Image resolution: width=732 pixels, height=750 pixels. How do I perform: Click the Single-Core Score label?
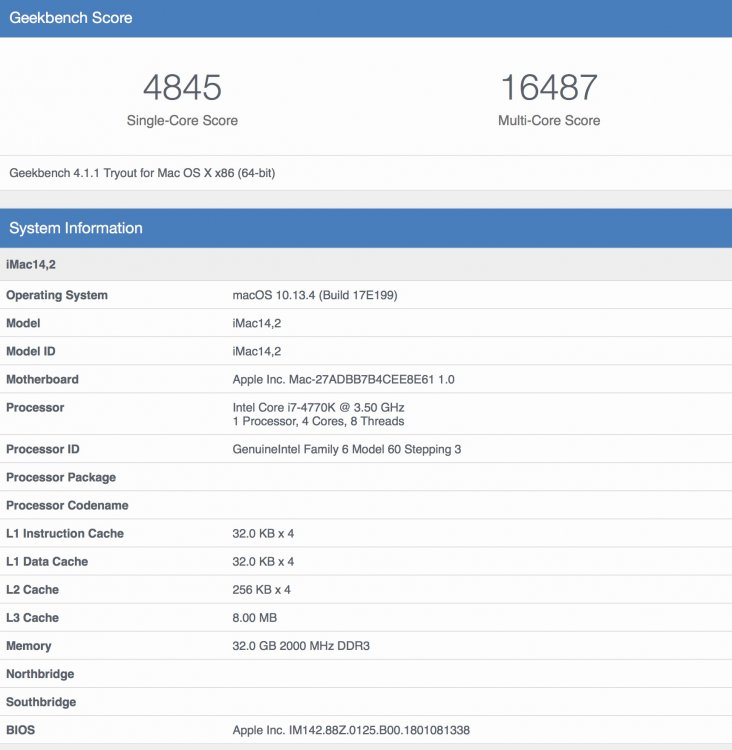coord(182,121)
